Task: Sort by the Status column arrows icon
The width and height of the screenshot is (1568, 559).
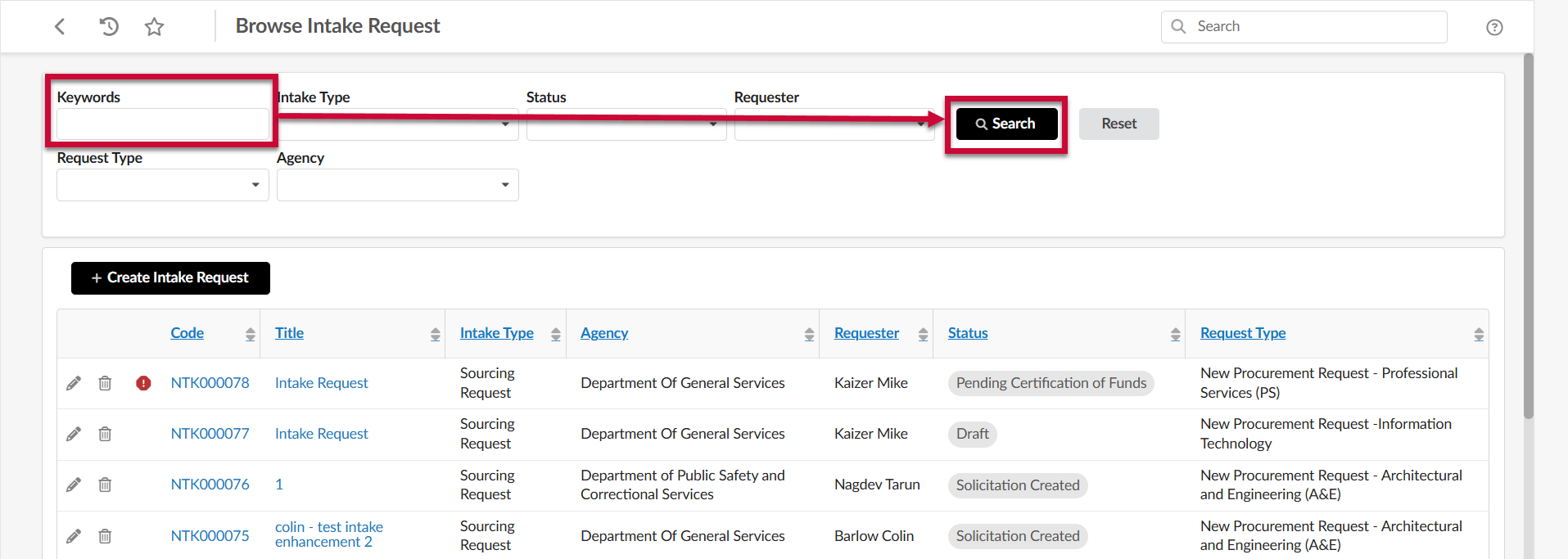Action: coord(1175,334)
